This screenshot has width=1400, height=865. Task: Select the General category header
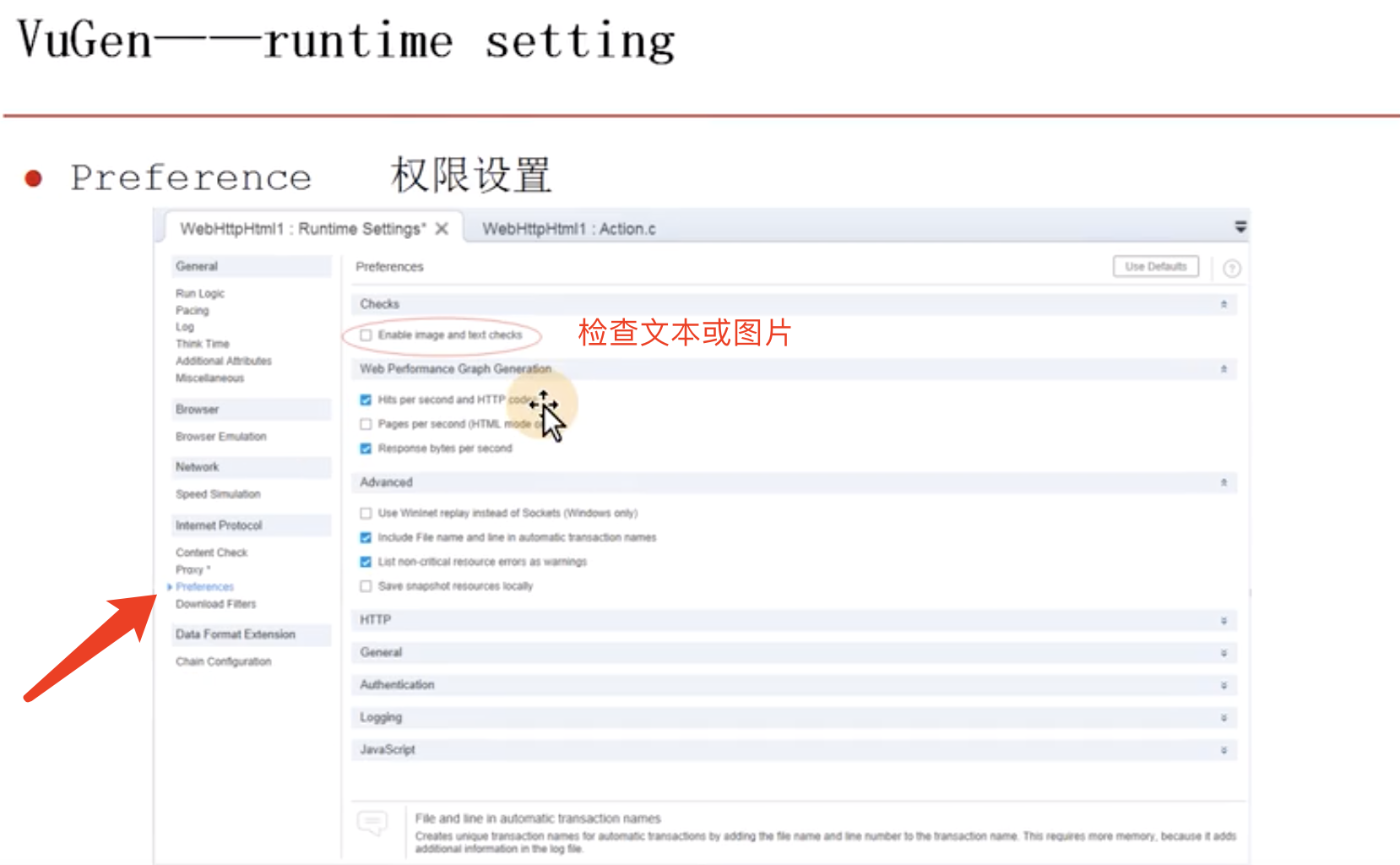pos(251,266)
